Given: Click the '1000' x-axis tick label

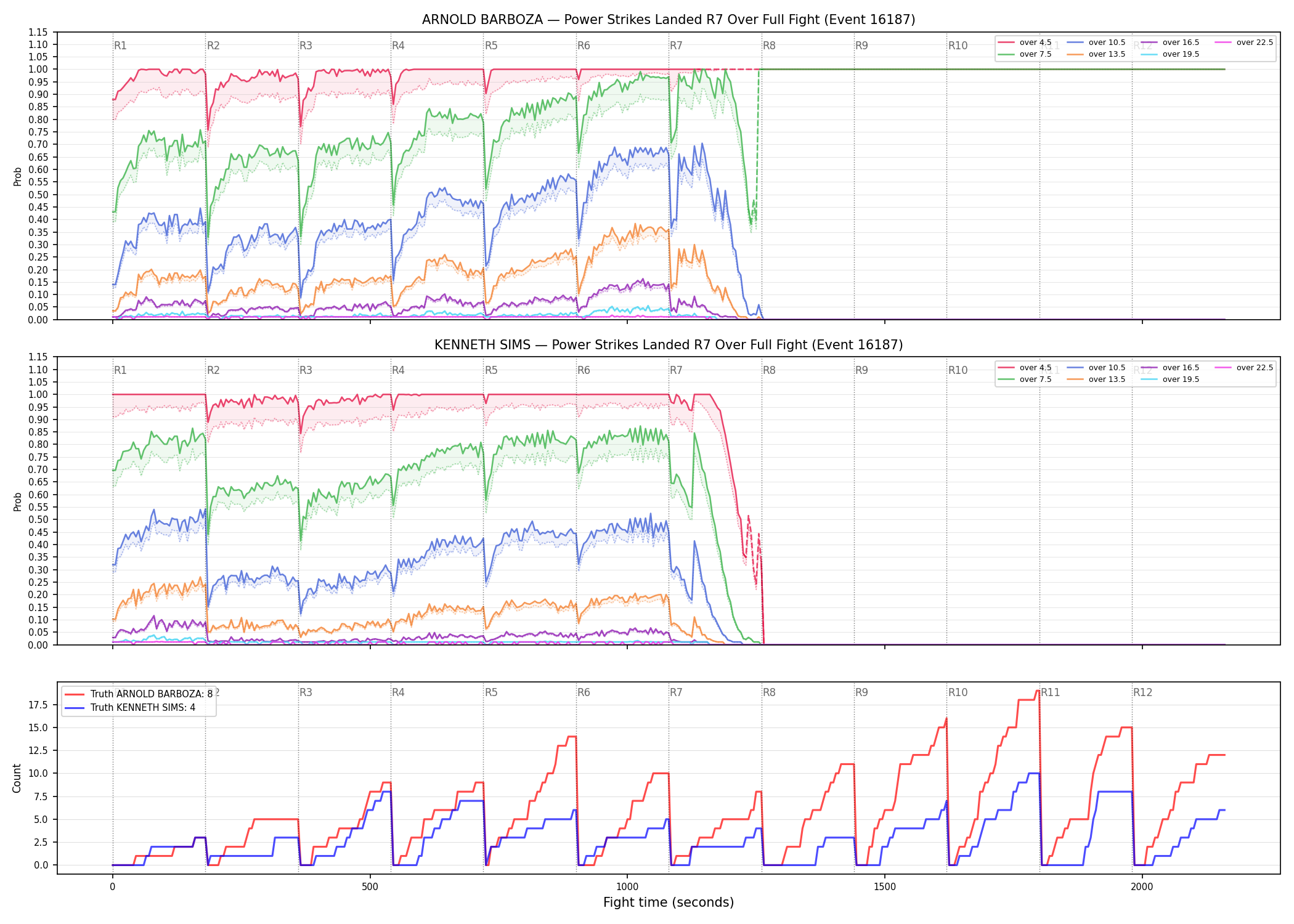Looking at the screenshot, I should (627, 887).
